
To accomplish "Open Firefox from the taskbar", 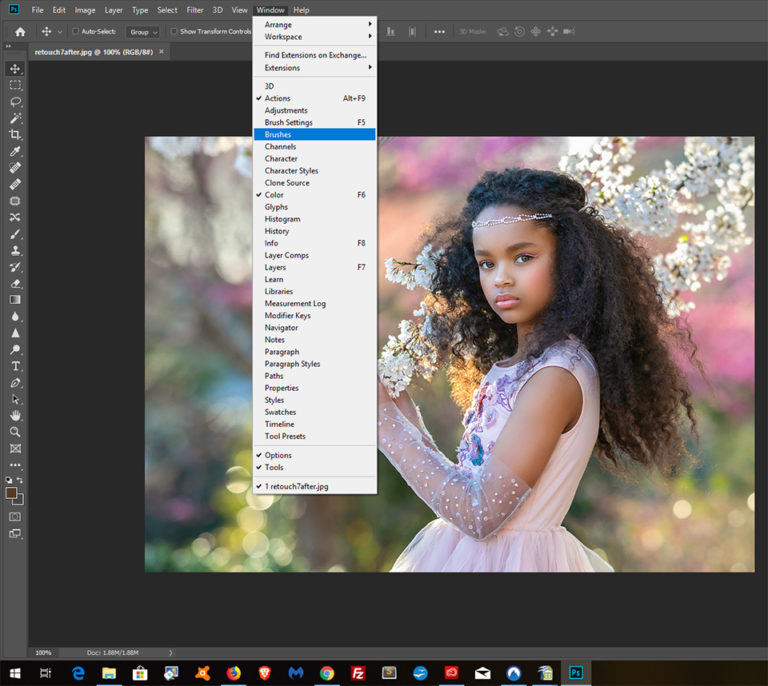I will [x=234, y=673].
